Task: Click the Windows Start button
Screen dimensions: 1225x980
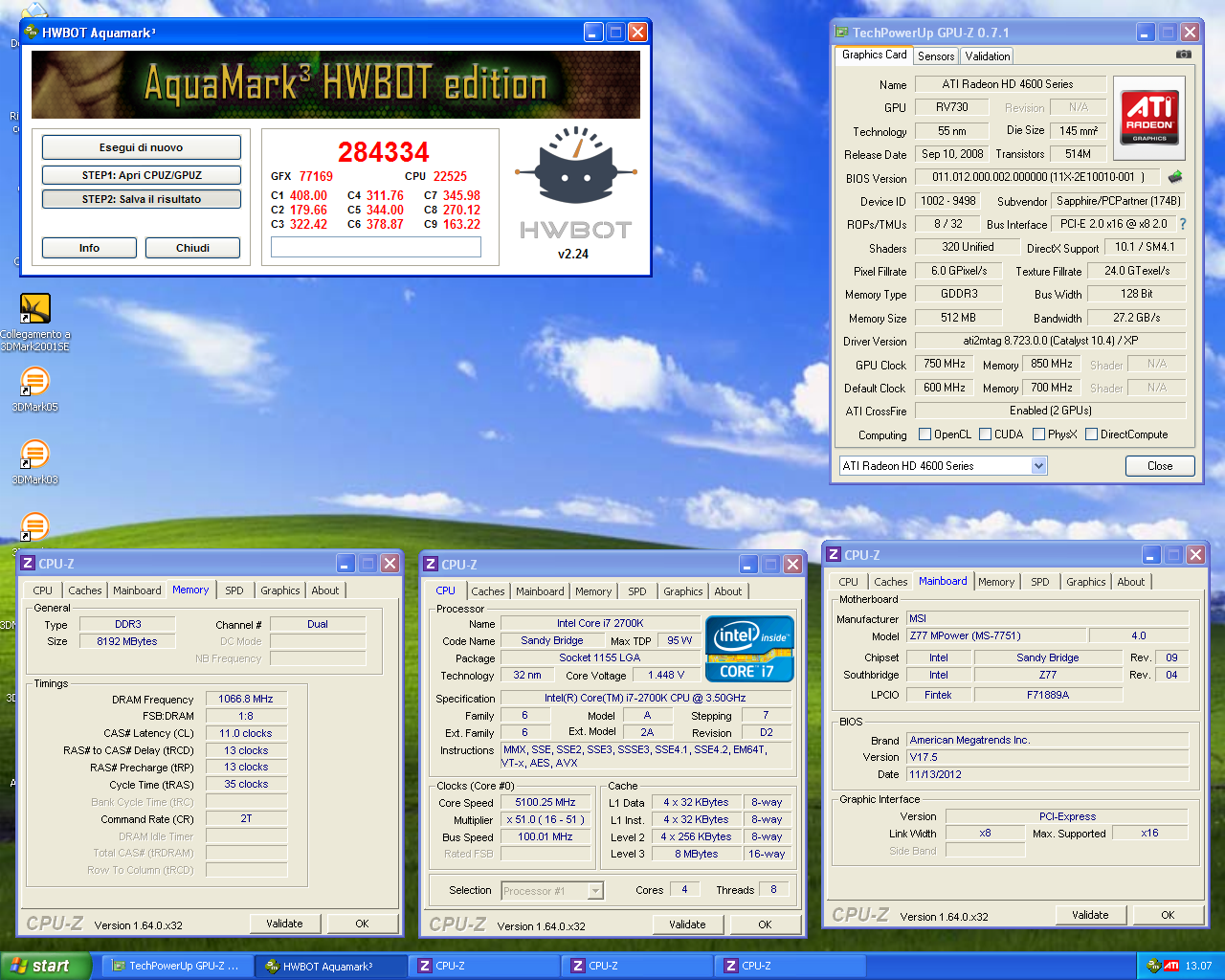Action: pos(46,966)
